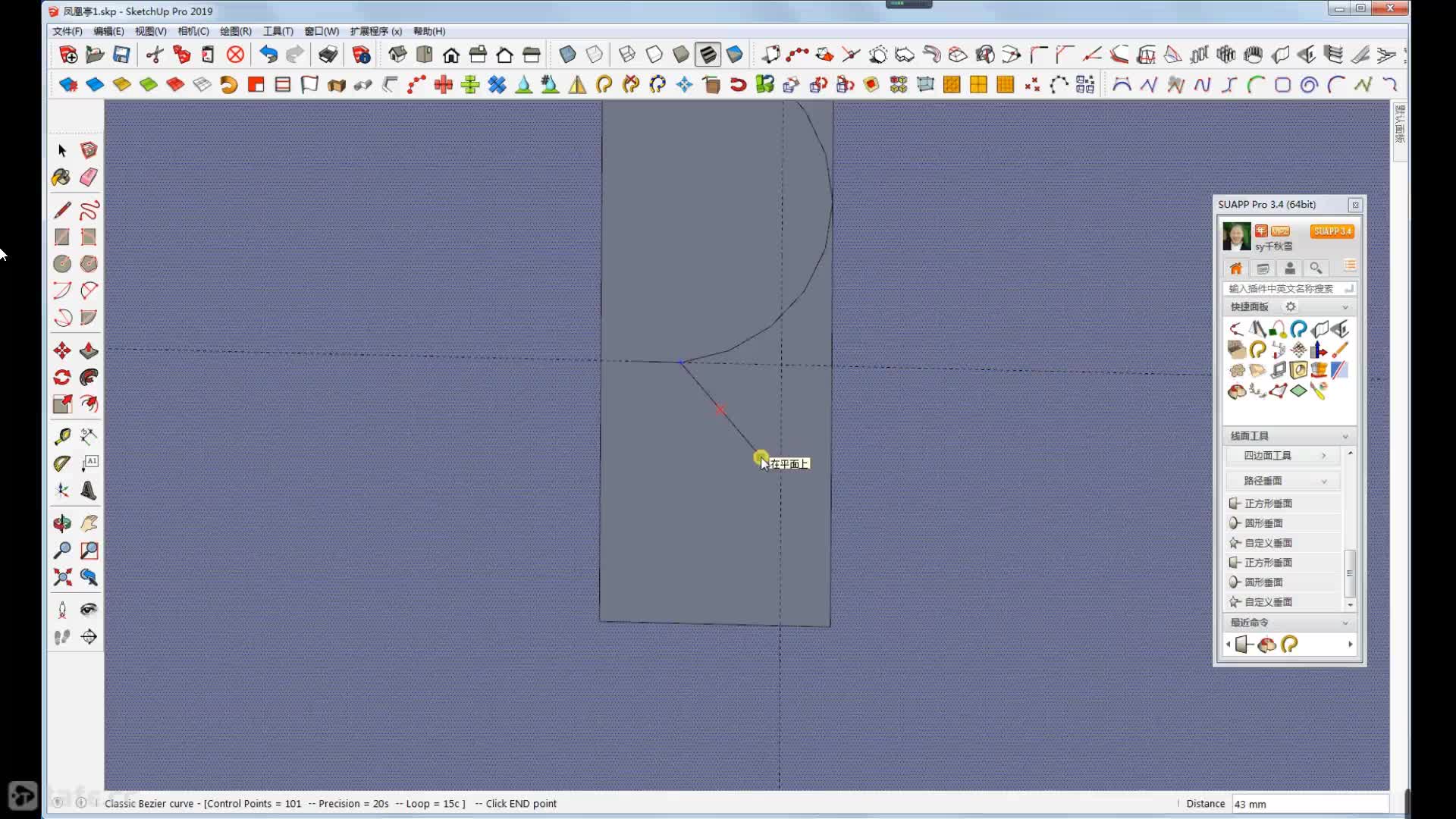Switch to Monochrome face style
This screenshot has height=819, width=1456.
tap(734, 55)
